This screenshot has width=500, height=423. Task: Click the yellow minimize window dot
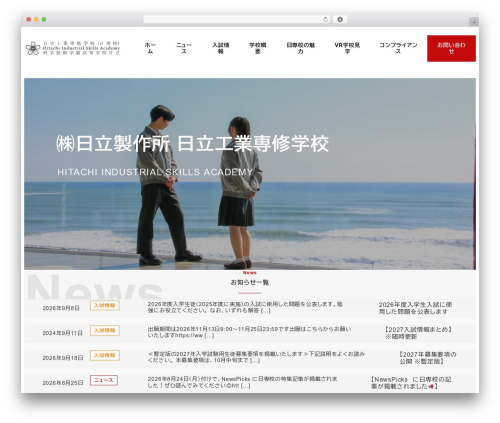point(36,20)
